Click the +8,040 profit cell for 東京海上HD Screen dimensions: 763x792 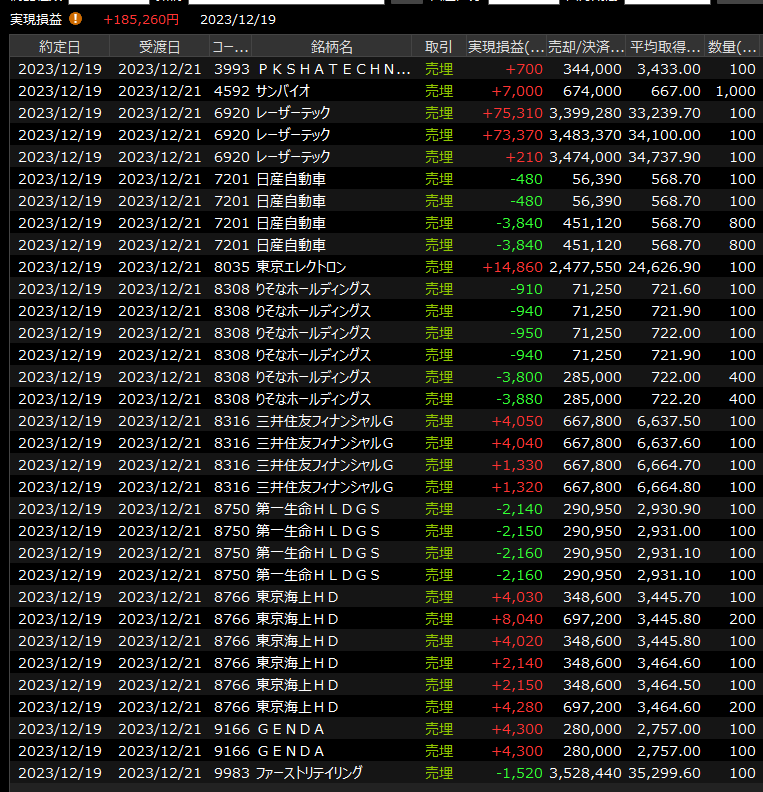518,619
